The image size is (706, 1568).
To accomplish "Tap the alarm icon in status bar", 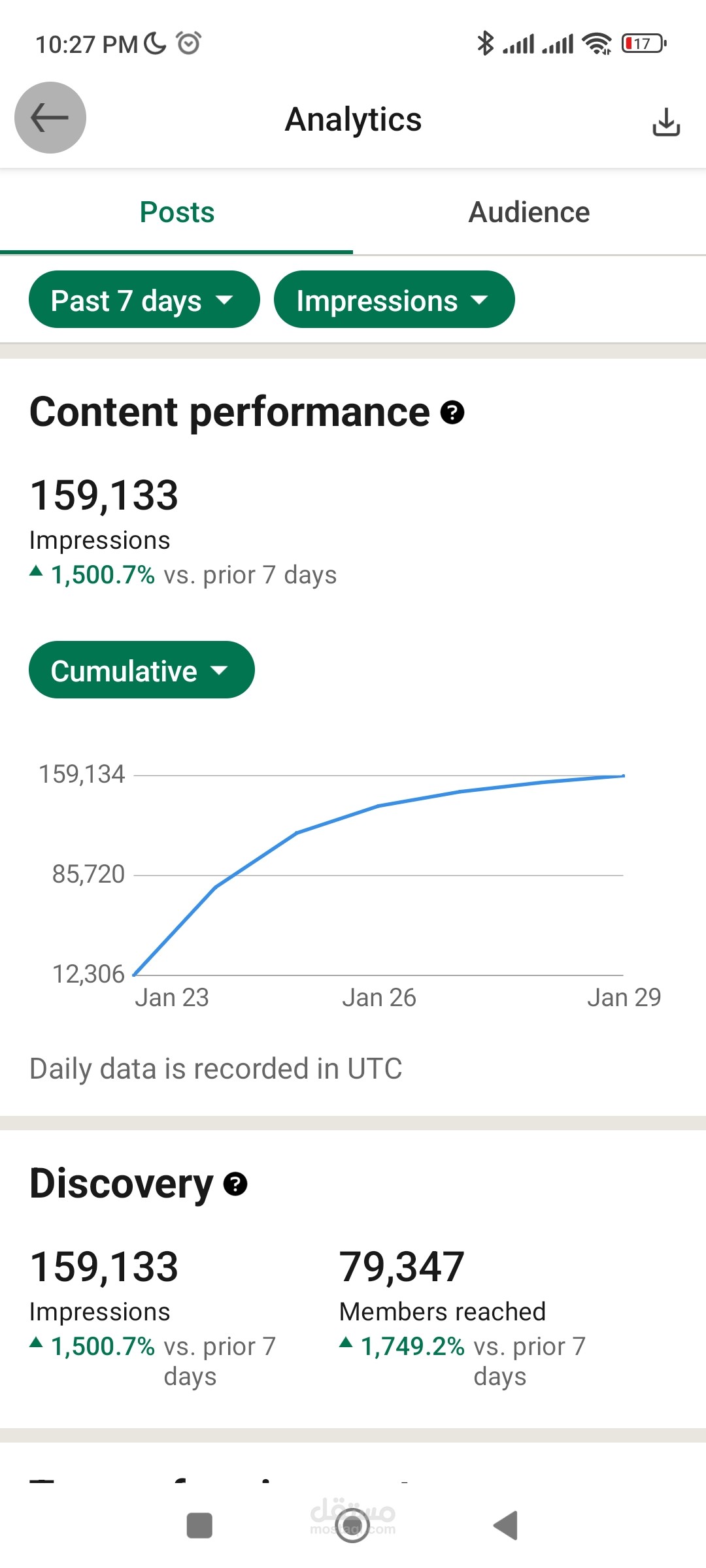I will click(x=189, y=44).
